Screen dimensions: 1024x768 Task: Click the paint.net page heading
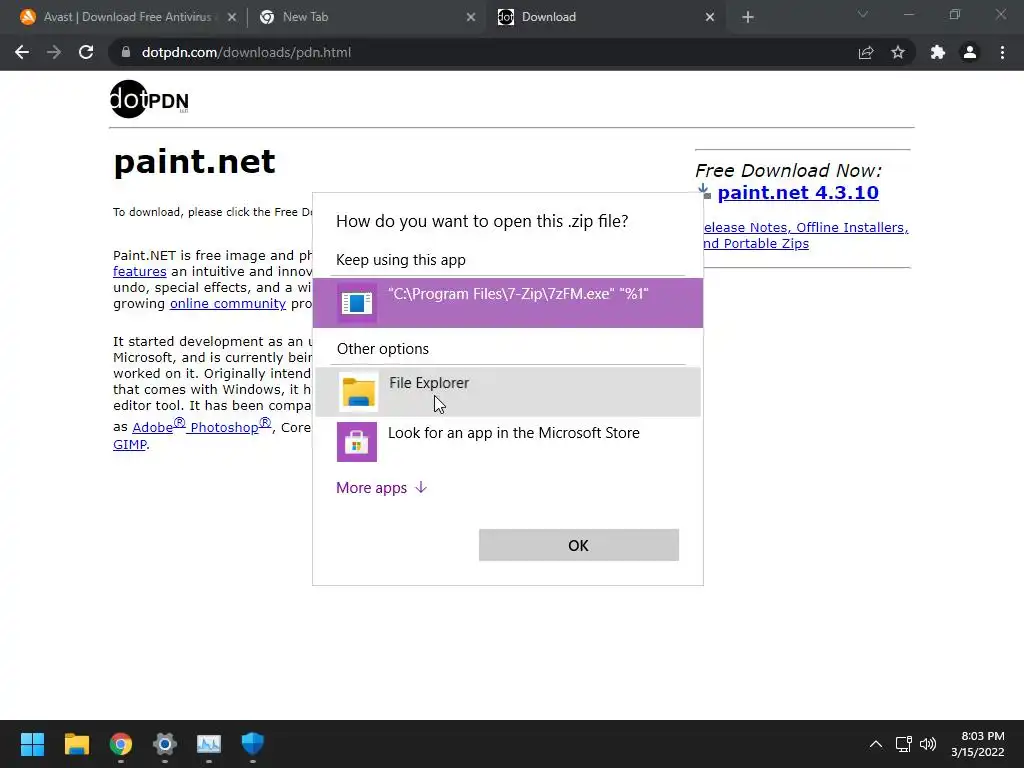click(195, 161)
